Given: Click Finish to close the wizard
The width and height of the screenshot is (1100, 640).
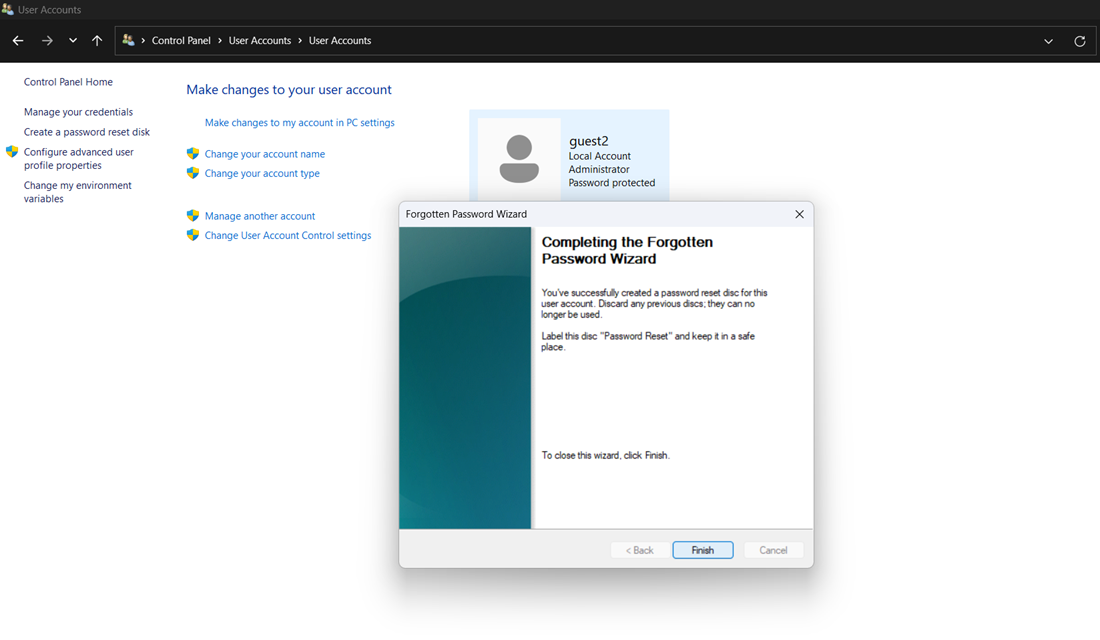Looking at the screenshot, I should click(x=703, y=550).
